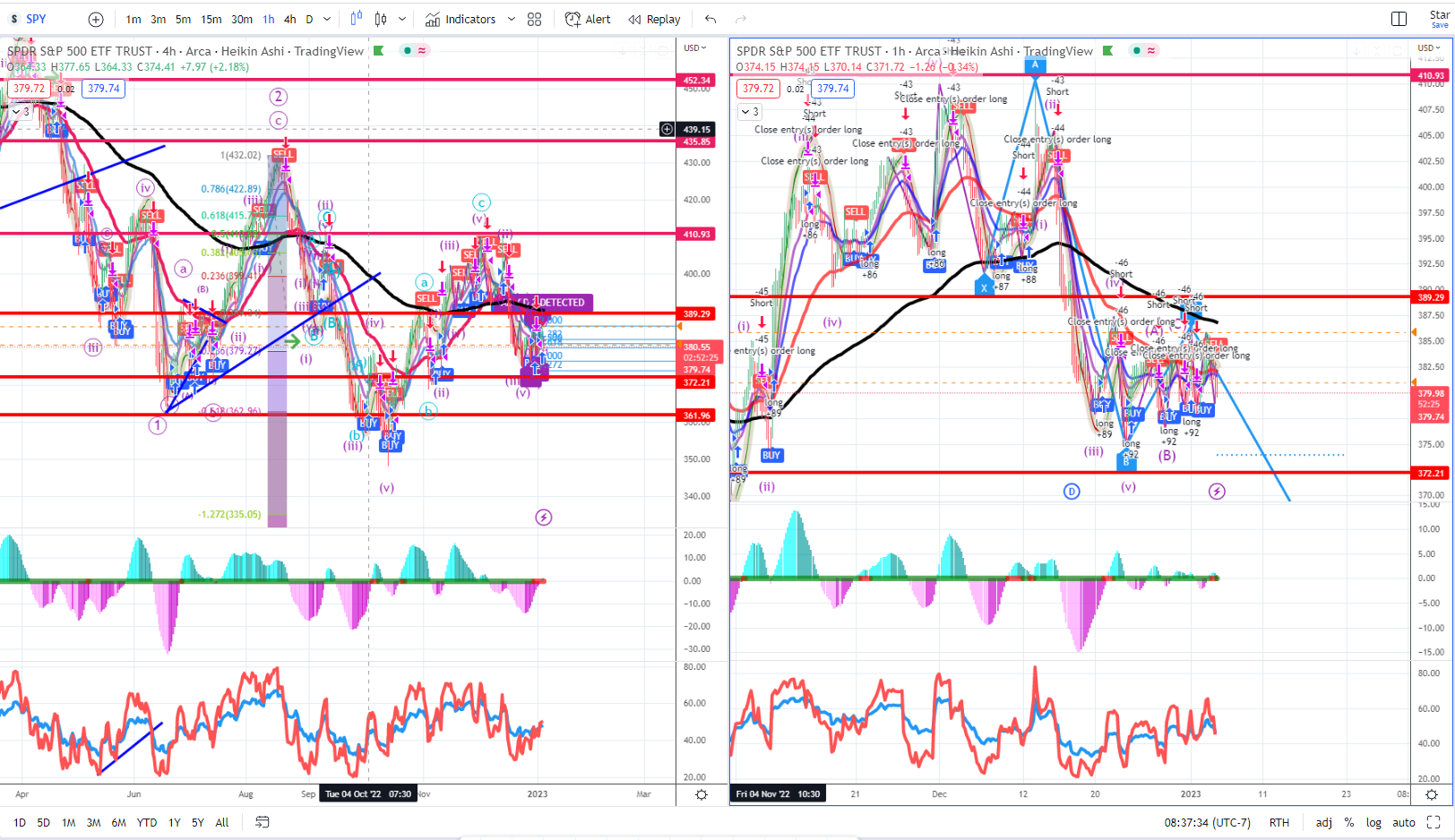The height and width of the screenshot is (840, 1455).
Task: Open the Indicators dialog
Action: [x=461, y=19]
